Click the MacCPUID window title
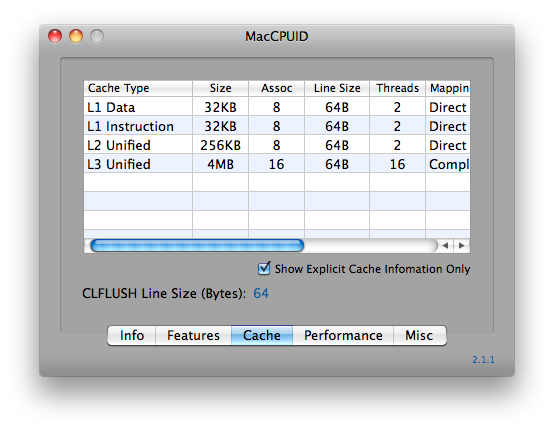 tap(277, 36)
